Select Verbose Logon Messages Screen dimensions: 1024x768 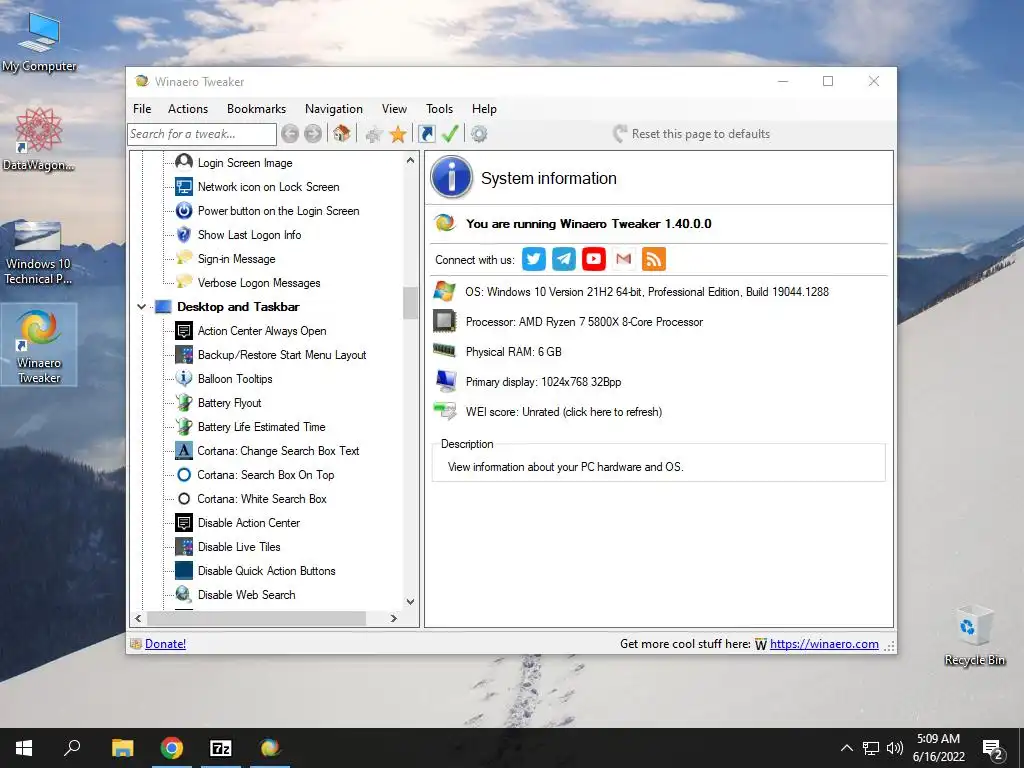click(x=259, y=283)
